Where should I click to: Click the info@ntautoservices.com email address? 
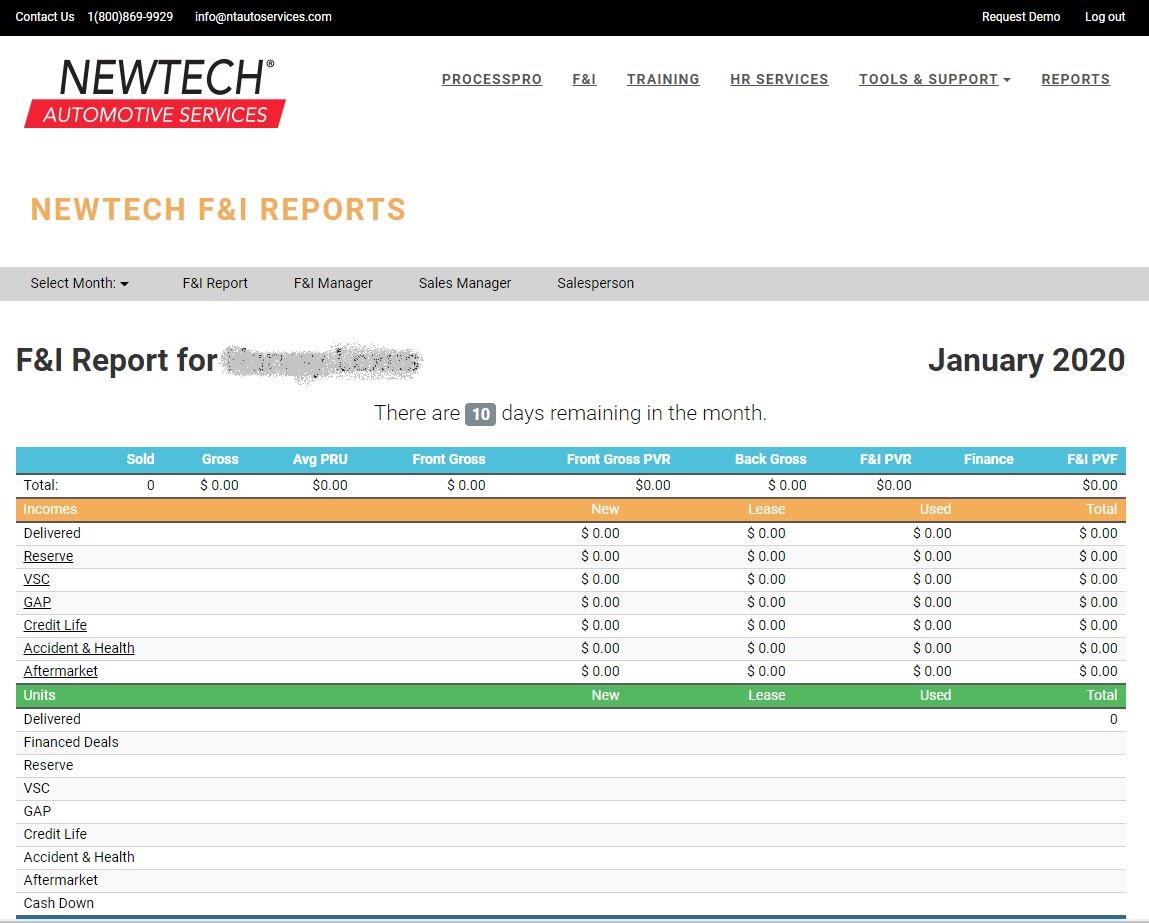coord(263,17)
